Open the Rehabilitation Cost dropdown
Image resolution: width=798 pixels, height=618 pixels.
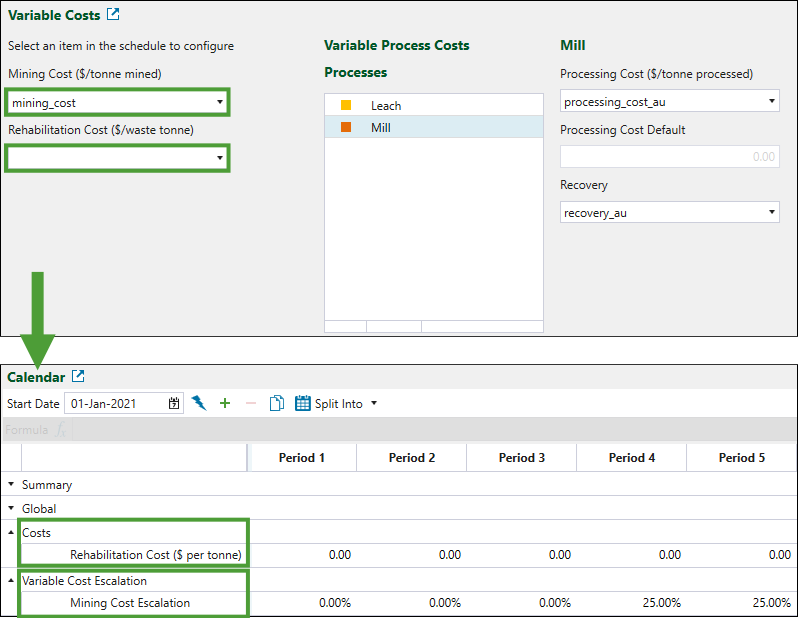click(x=219, y=158)
